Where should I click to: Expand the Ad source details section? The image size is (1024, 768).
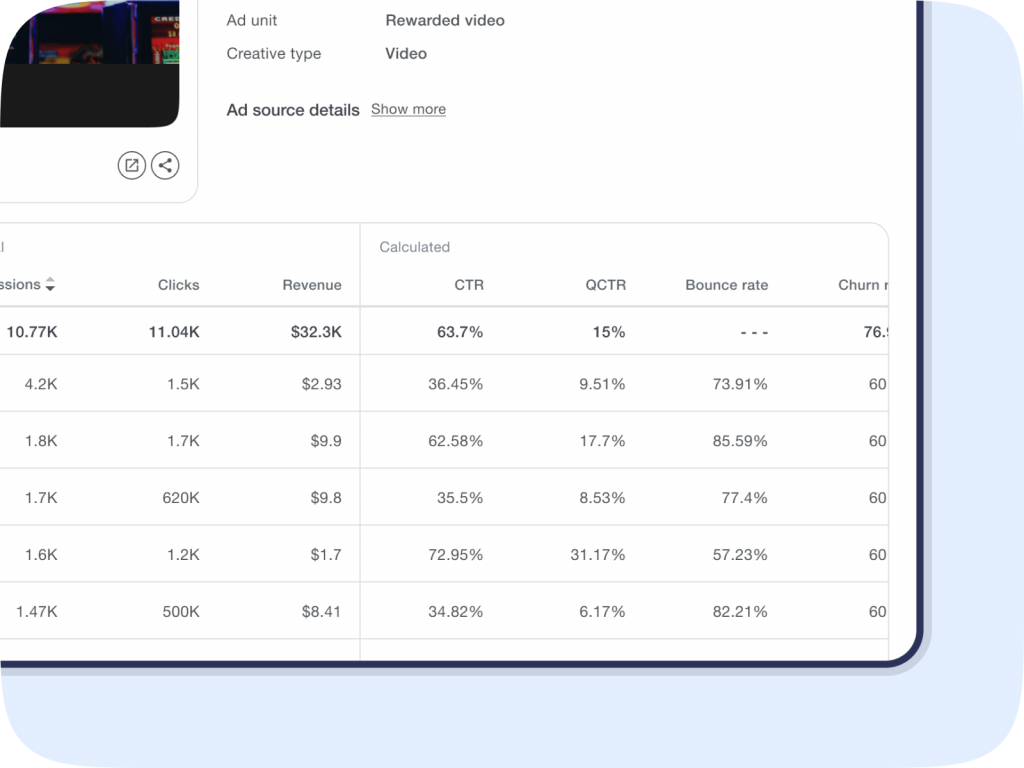point(408,109)
